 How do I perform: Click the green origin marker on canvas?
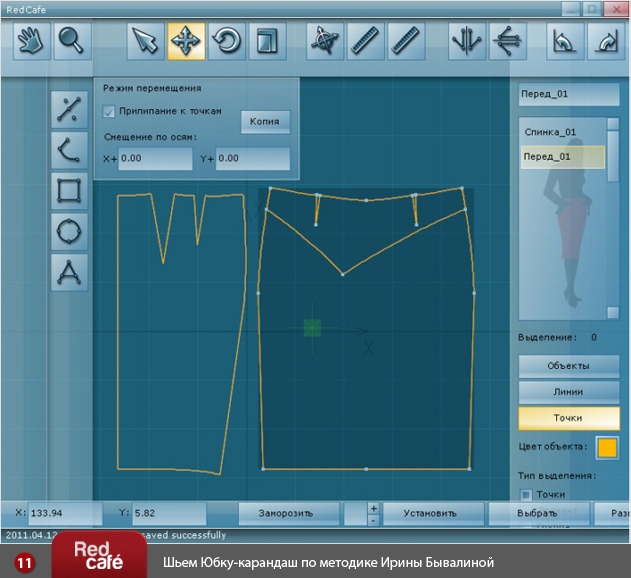[x=312, y=328]
